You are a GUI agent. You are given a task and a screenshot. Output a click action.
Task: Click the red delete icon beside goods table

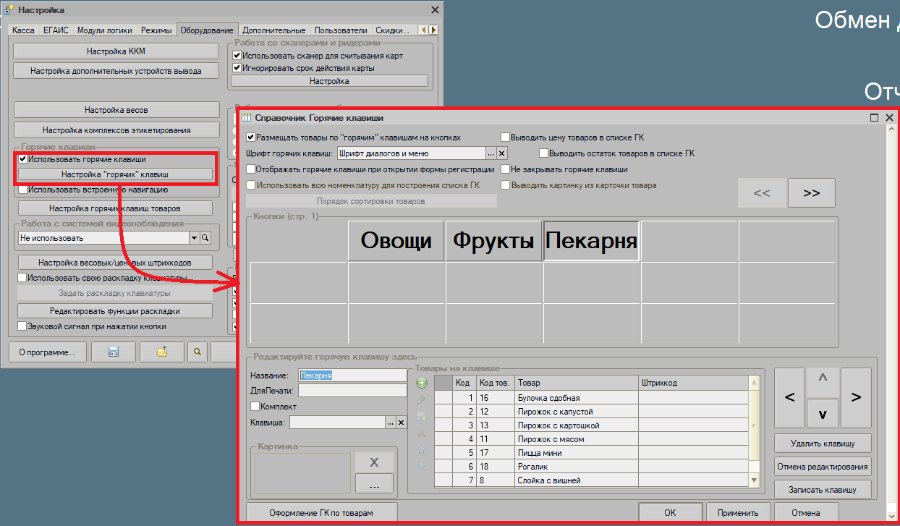[421, 433]
